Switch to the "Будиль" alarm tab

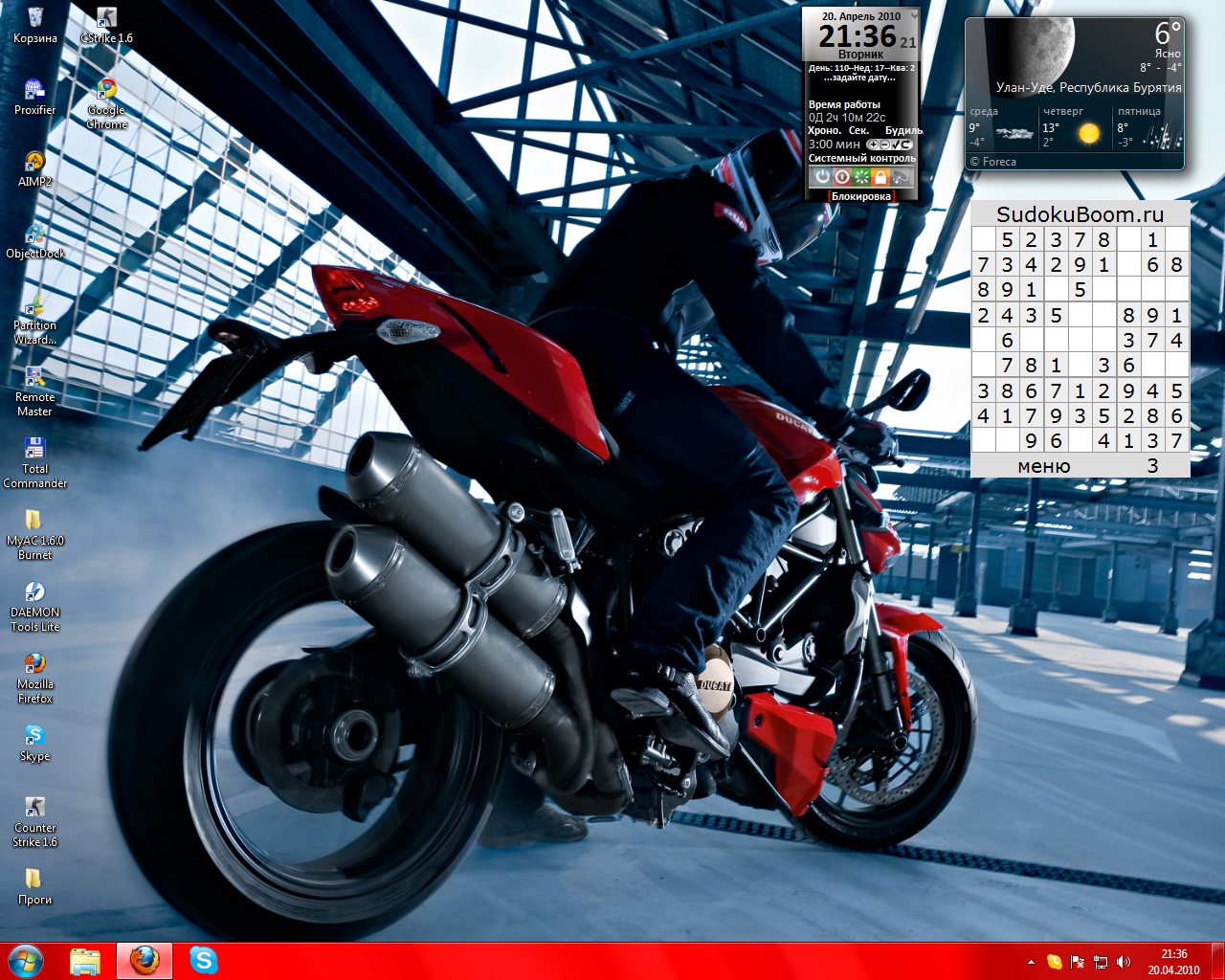902,130
